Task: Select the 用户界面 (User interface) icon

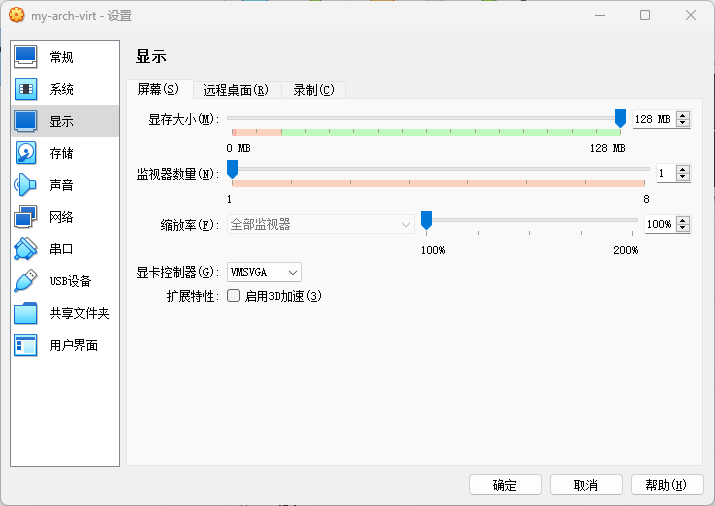Action: pyautogui.click(x=25, y=345)
